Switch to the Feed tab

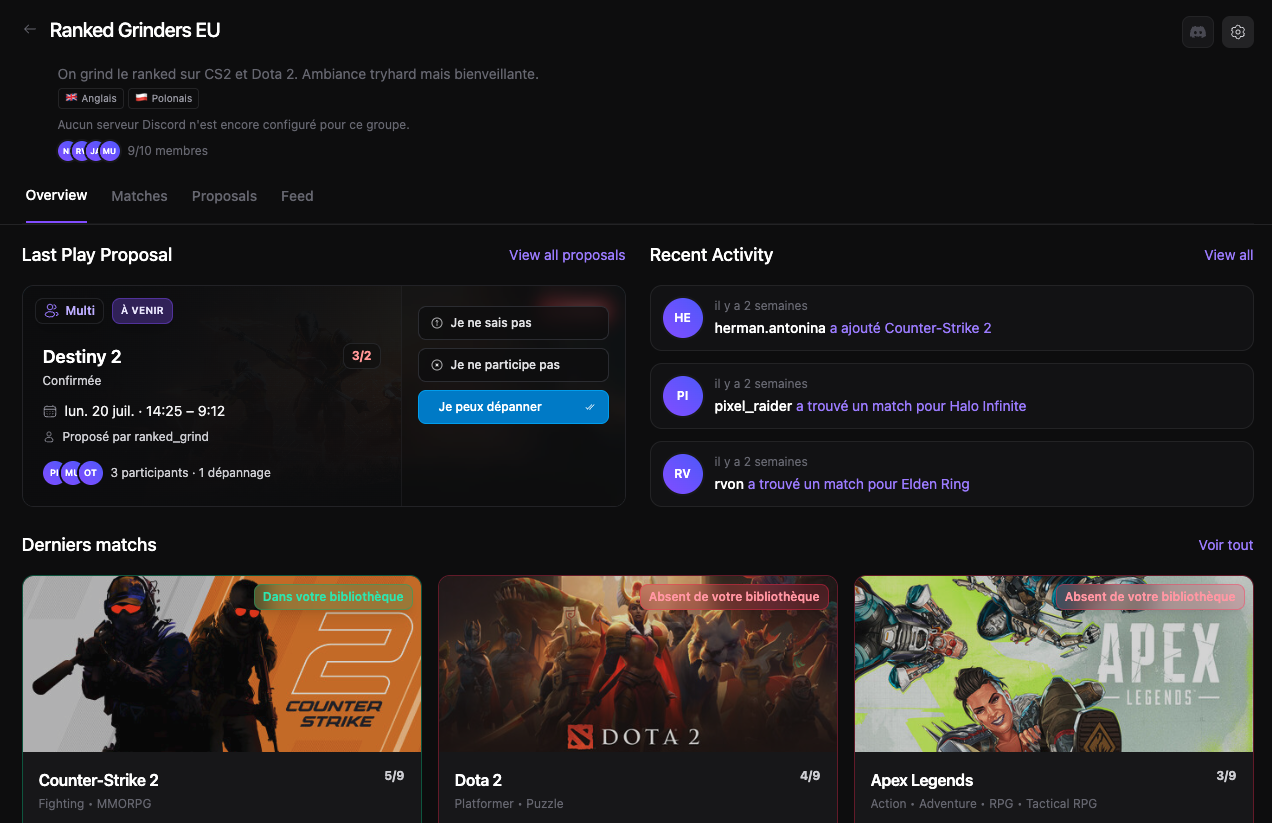297,196
